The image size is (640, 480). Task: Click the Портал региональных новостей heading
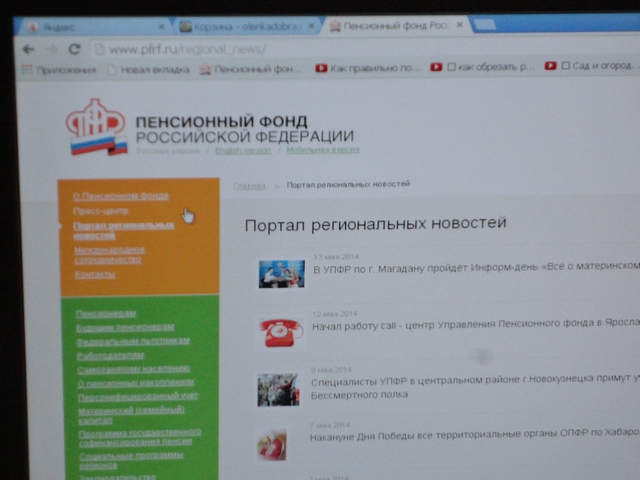pyautogui.click(x=376, y=224)
